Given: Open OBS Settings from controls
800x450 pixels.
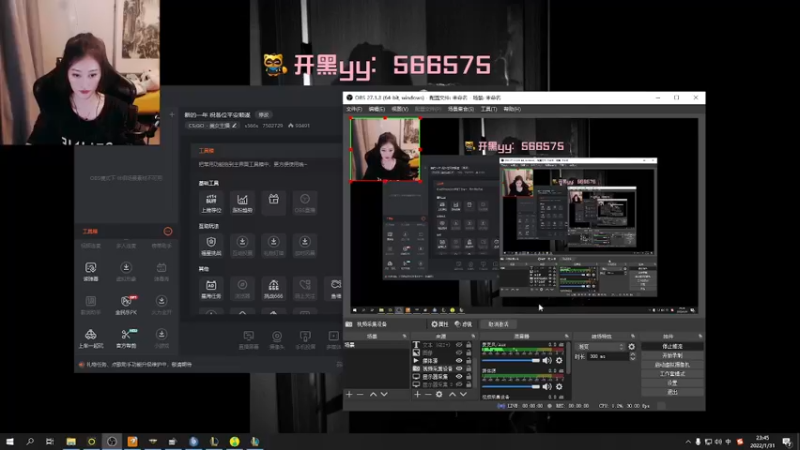Looking at the screenshot, I should coord(672,383).
